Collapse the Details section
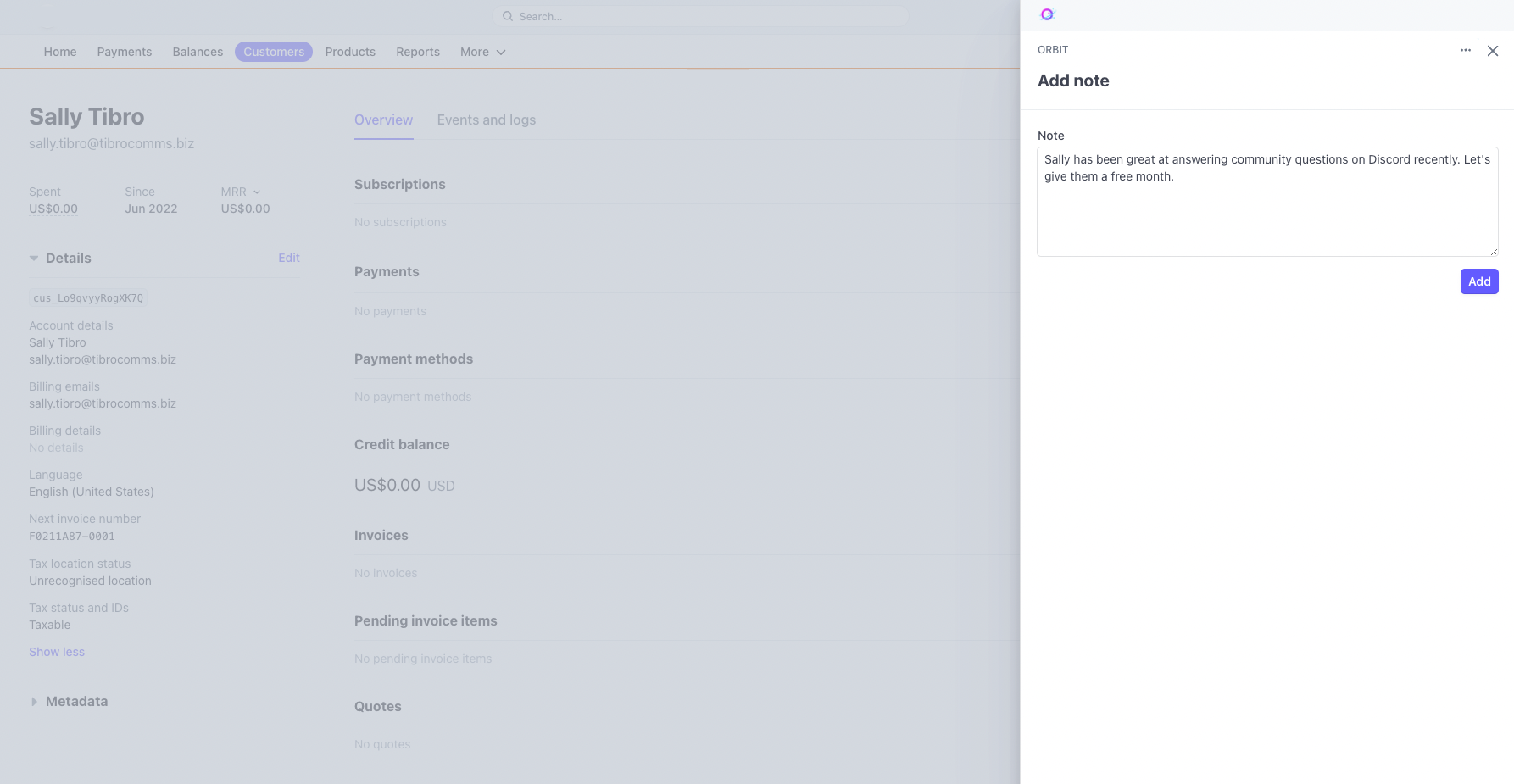1514x784 pixels. (34, 259)
